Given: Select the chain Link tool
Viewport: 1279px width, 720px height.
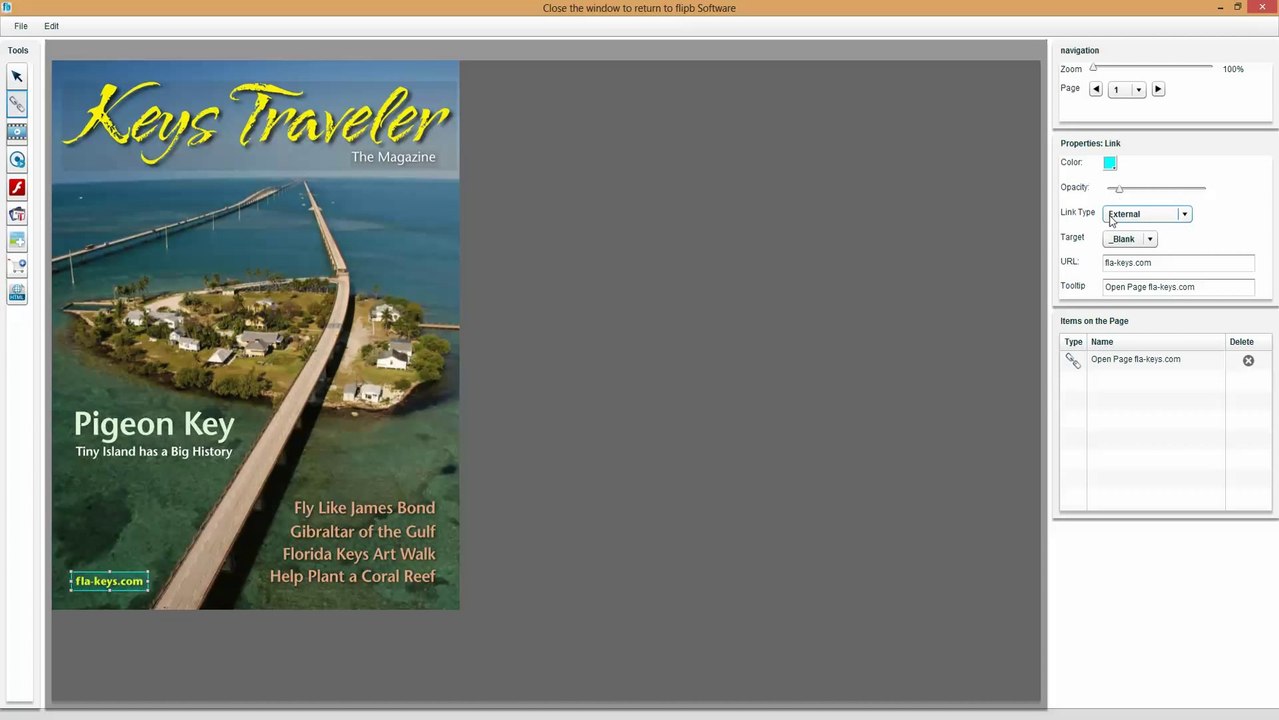Looking at the screenshot, I should (17, 104).
